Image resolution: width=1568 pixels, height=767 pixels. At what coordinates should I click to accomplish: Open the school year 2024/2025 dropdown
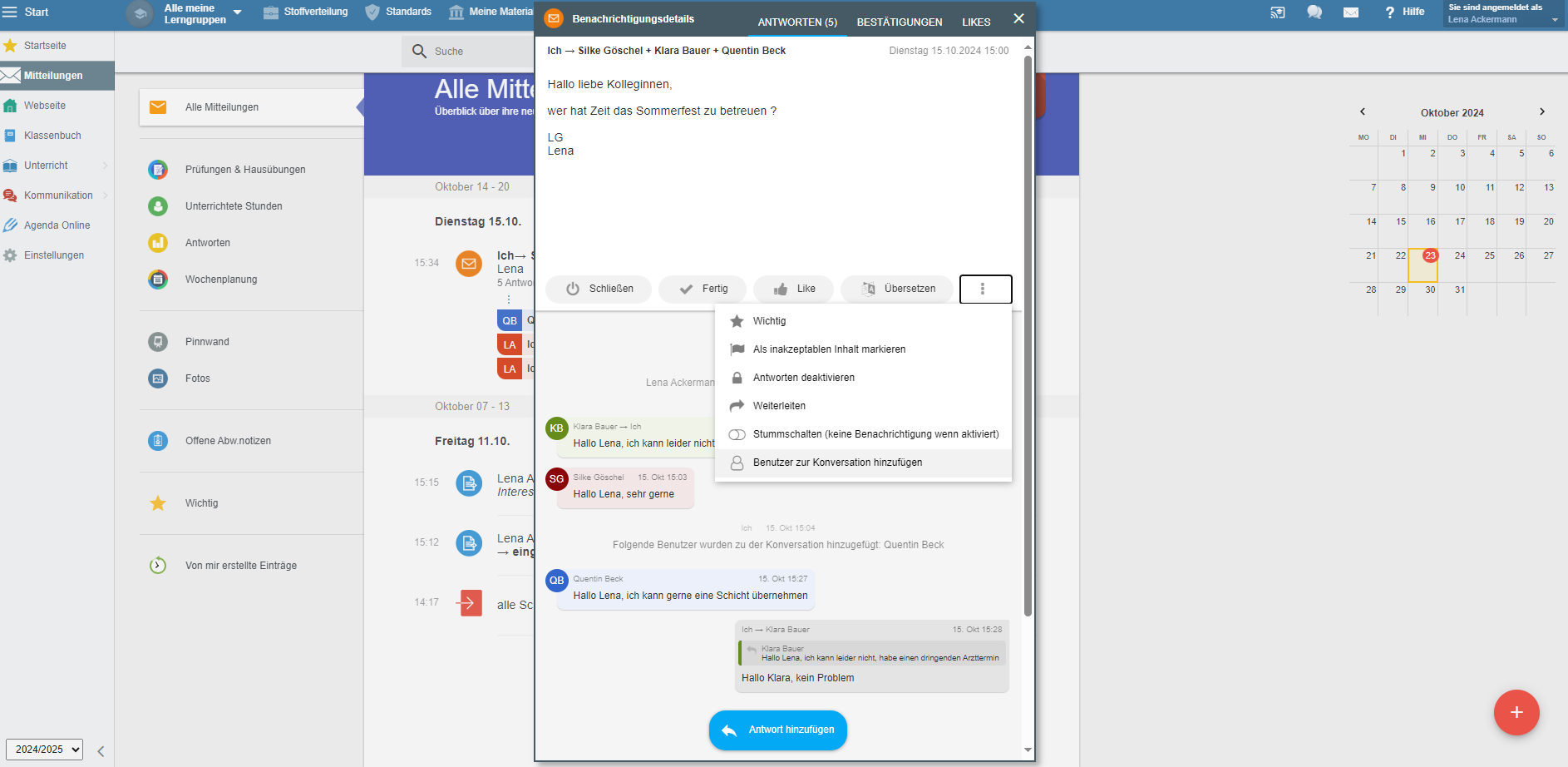[44, 750]
